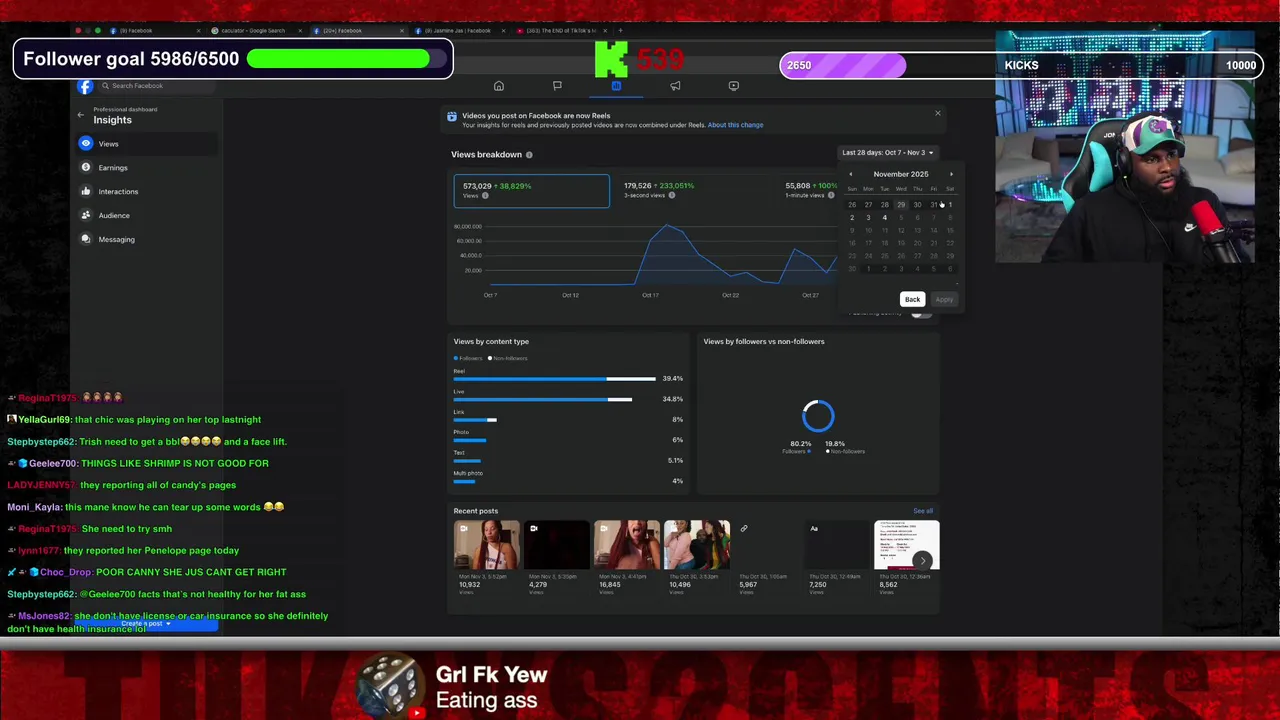Go to next month in calendar

(x=951, y=175)
